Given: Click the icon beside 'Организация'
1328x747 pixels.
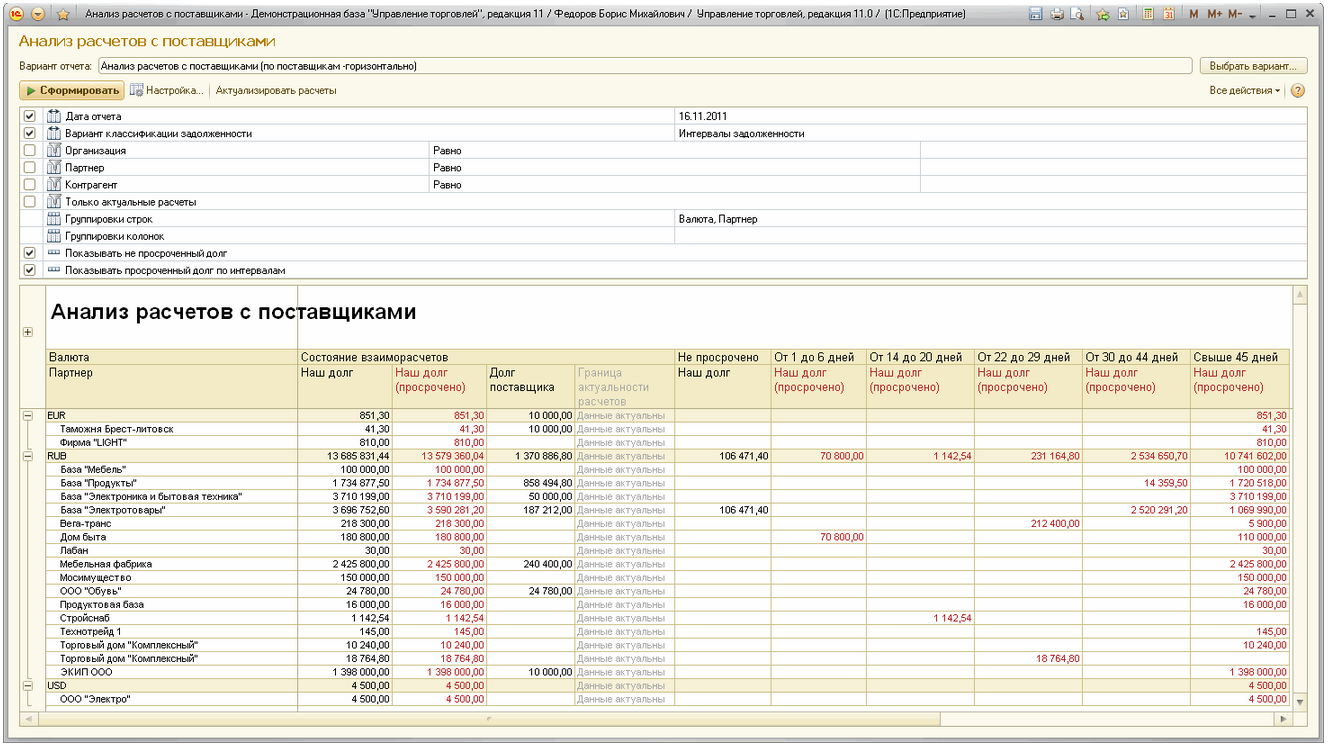Looking at the screenshot, I should pyautogui.click(x=54, y=151).
